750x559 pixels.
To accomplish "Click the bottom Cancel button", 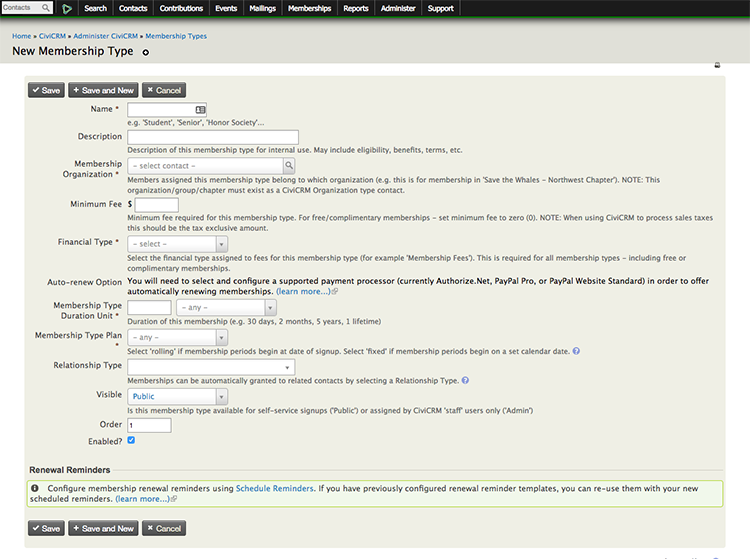I will click(164, 528).
